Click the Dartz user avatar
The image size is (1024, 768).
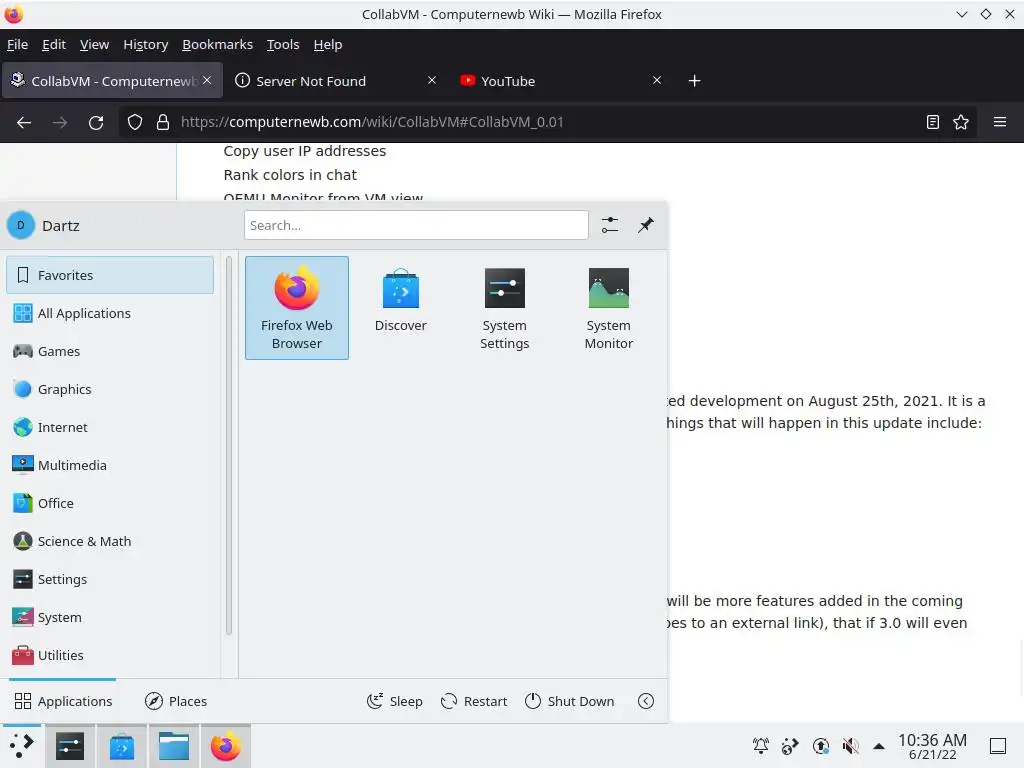coord(21,225)
